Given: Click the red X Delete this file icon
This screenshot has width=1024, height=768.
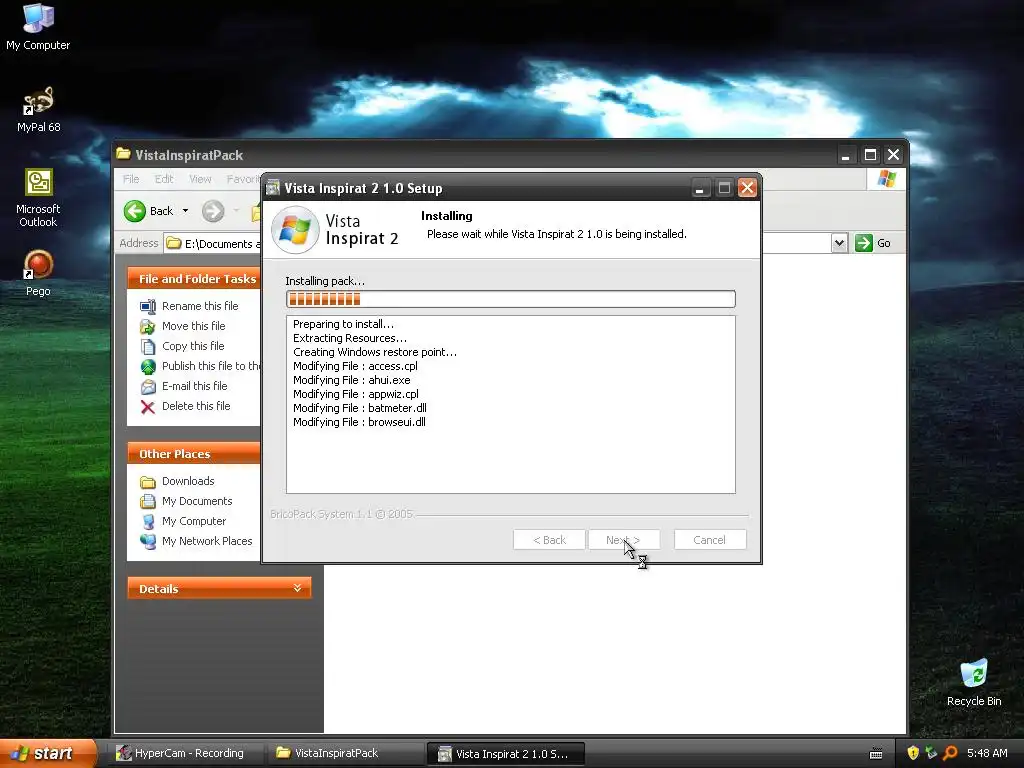Looking at the screenshot, I should pos(148,407).
